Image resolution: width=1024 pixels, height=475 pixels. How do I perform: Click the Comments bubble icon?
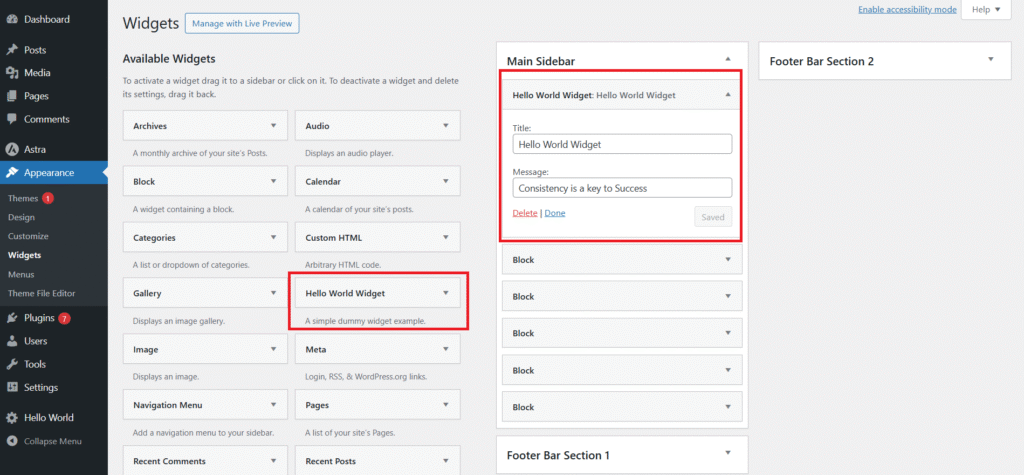12,119
